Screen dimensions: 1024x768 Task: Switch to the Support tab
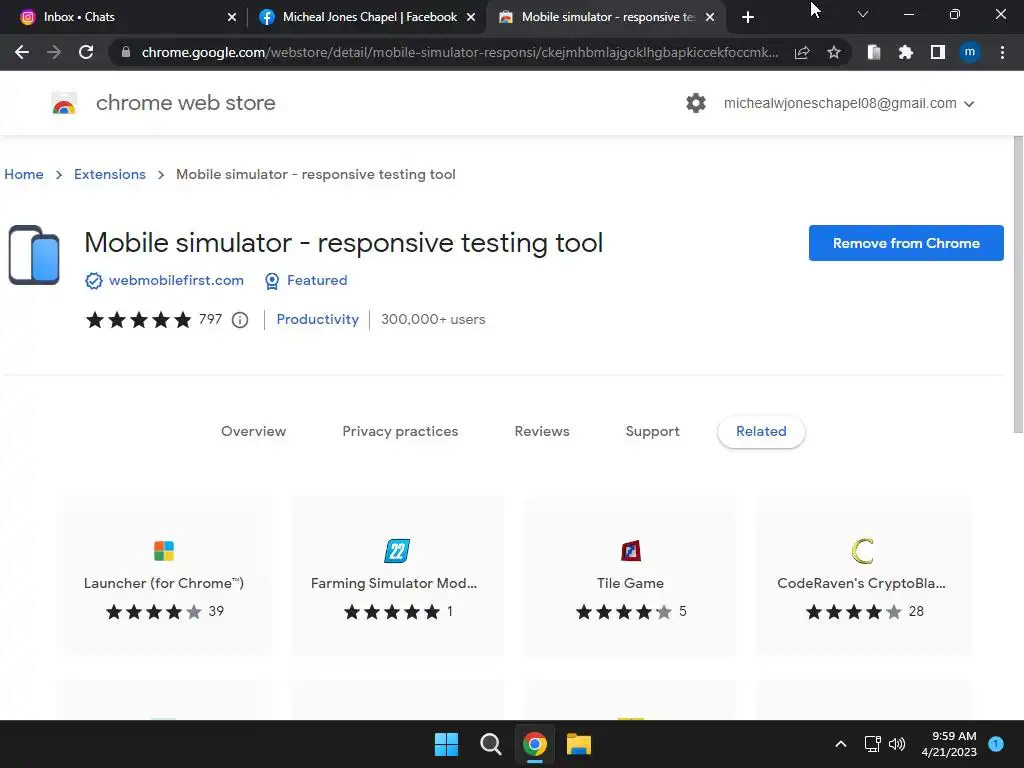click(652, 432)
